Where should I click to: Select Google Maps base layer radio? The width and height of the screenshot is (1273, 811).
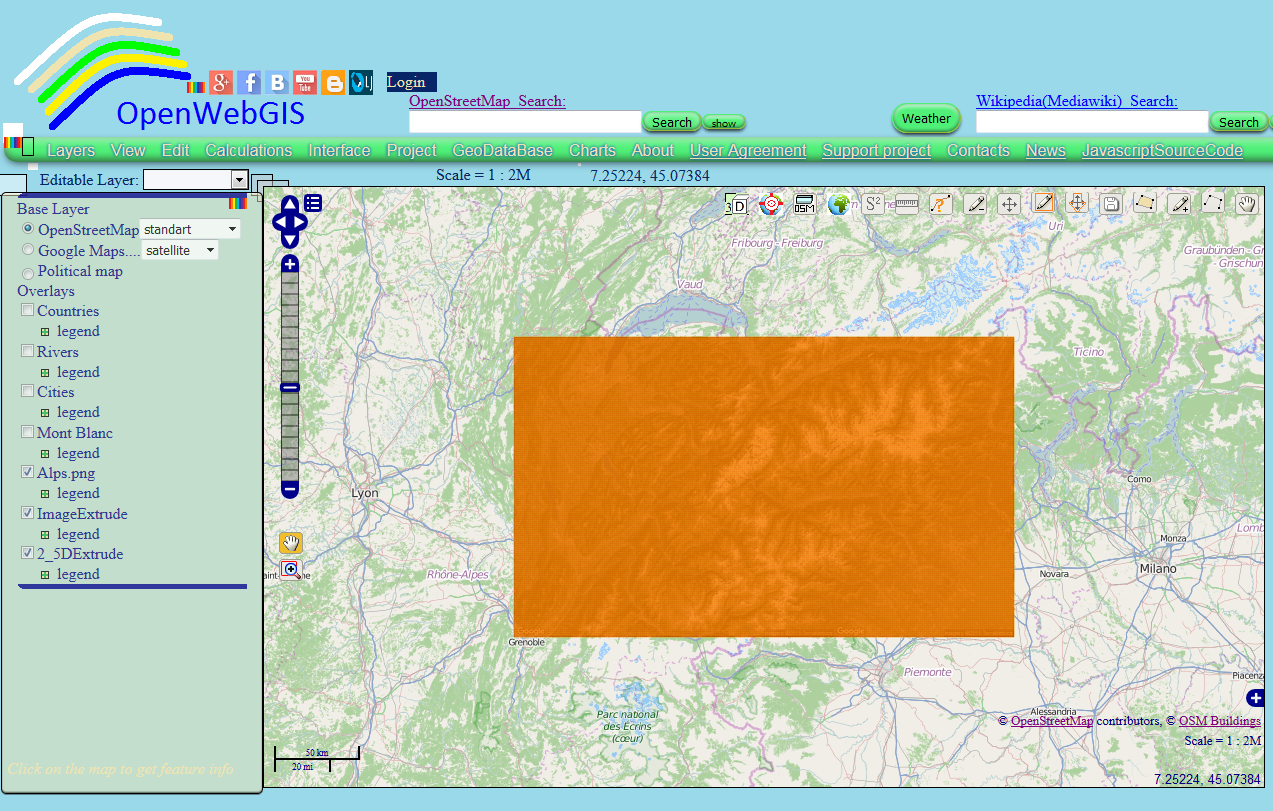[28, 250]
